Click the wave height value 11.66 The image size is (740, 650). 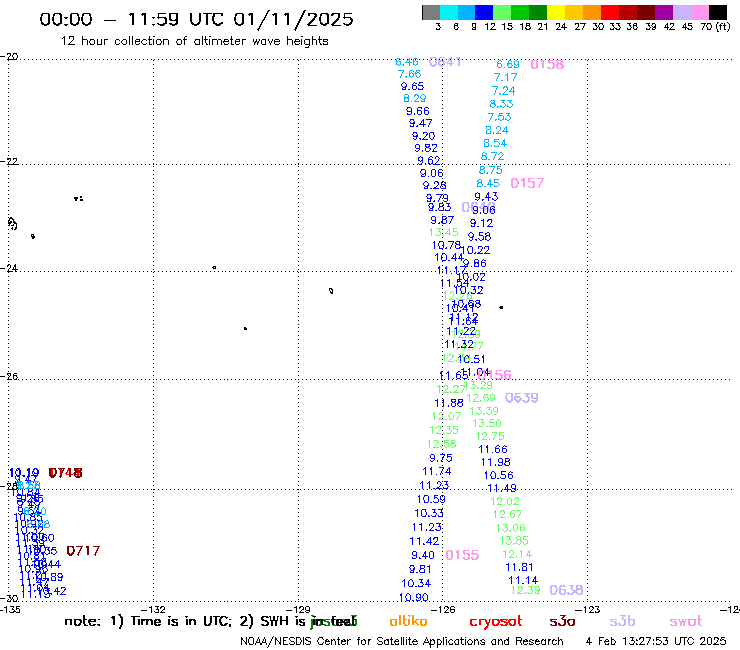[493, 449]
